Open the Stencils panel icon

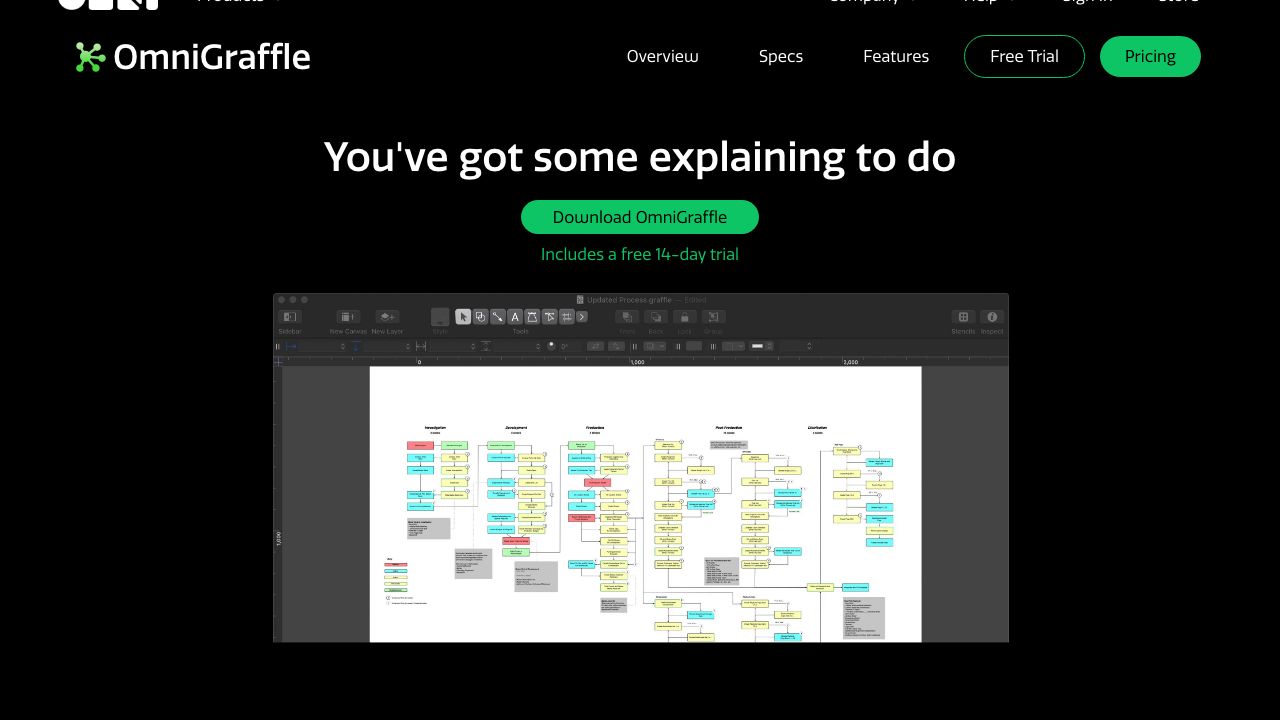(963, 317)
